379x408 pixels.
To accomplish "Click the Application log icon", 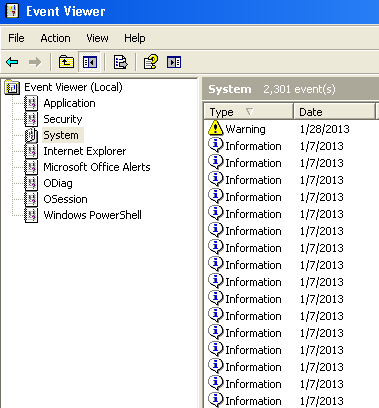I will [x=31, y=103].
